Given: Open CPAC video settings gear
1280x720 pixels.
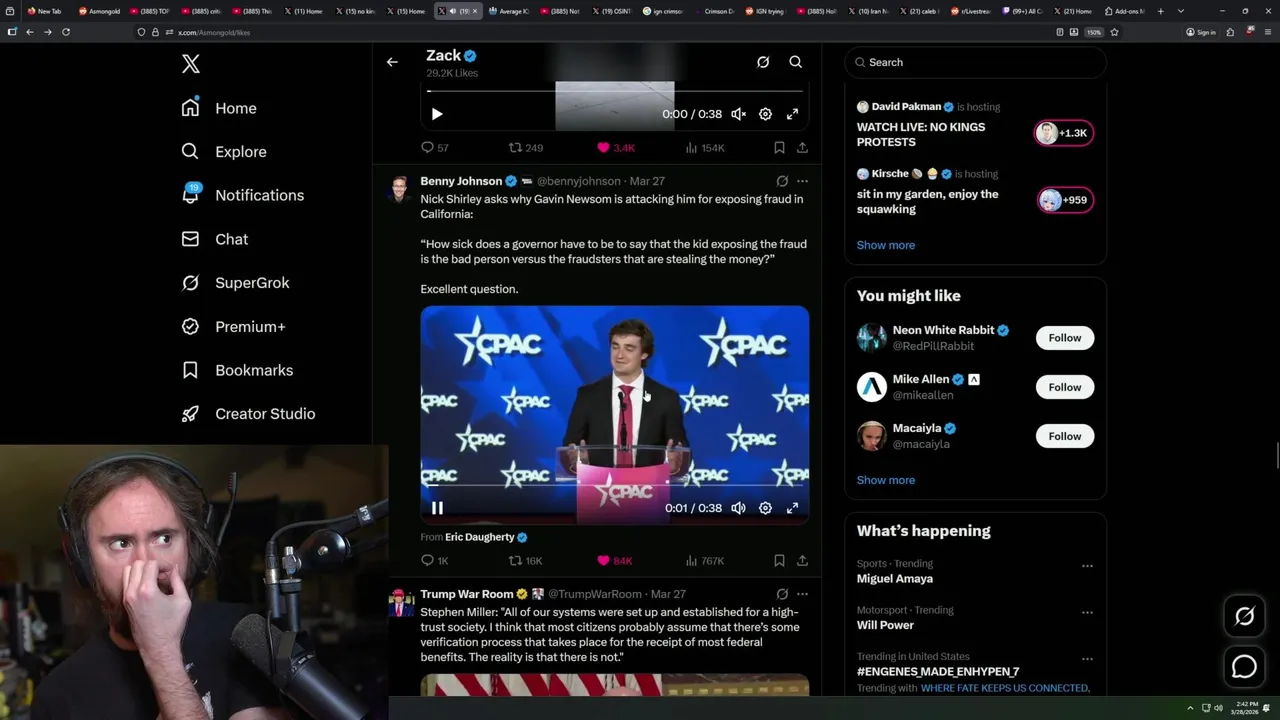Looking at the screenshot, I should point(765,508).
